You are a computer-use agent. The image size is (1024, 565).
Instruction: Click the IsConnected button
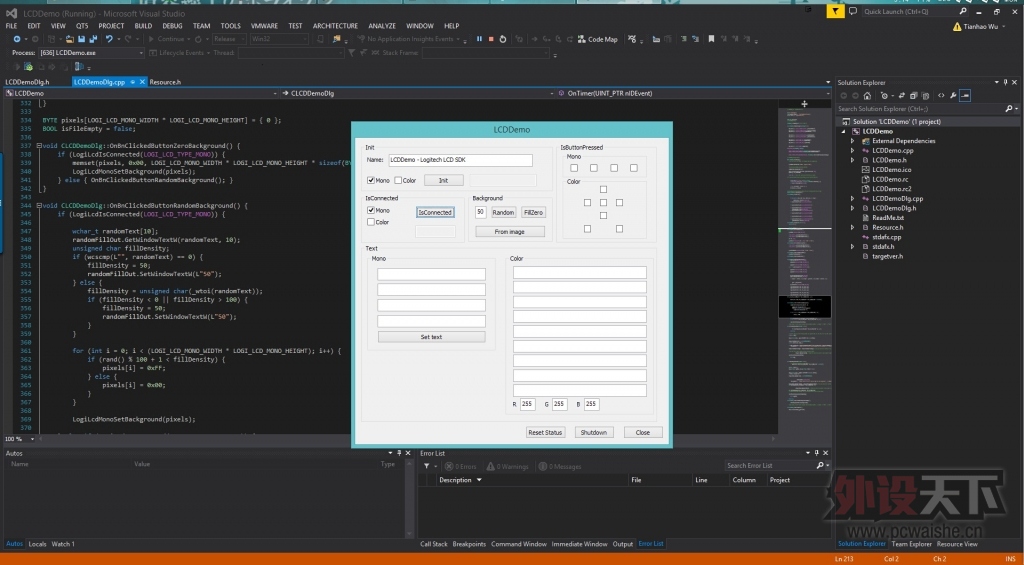tap(435, 212)
